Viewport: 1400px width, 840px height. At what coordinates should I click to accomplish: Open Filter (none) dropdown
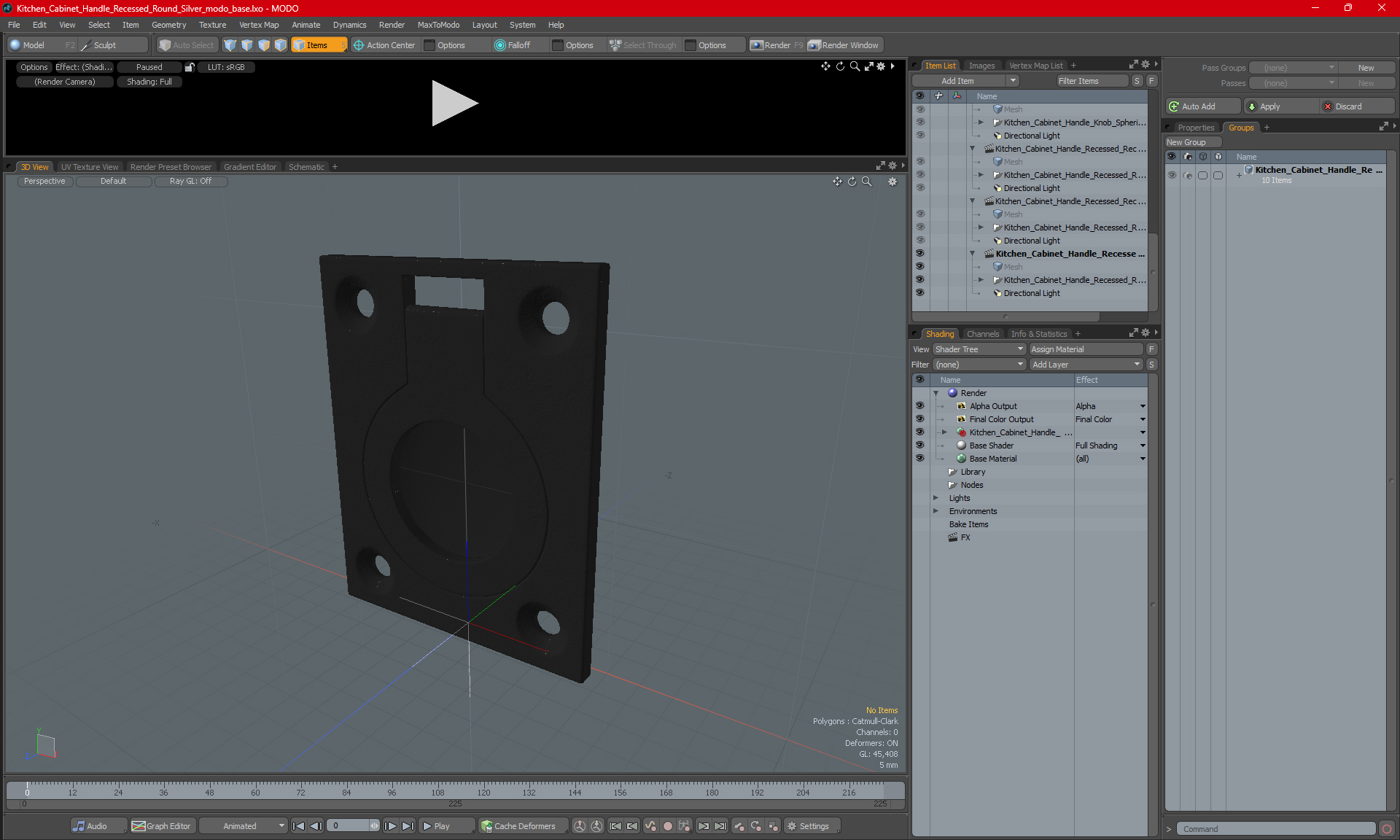(x=979, y=365)
